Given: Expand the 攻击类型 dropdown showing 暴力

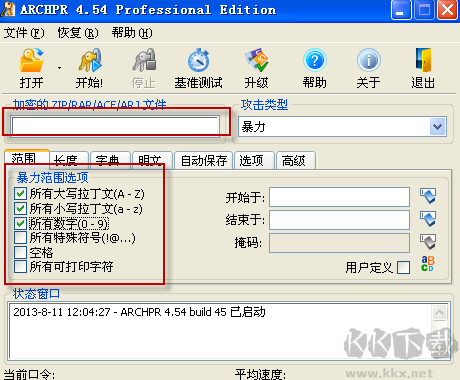Looking at the screenshot, I should pyautogui.click(x=437, y=127).
